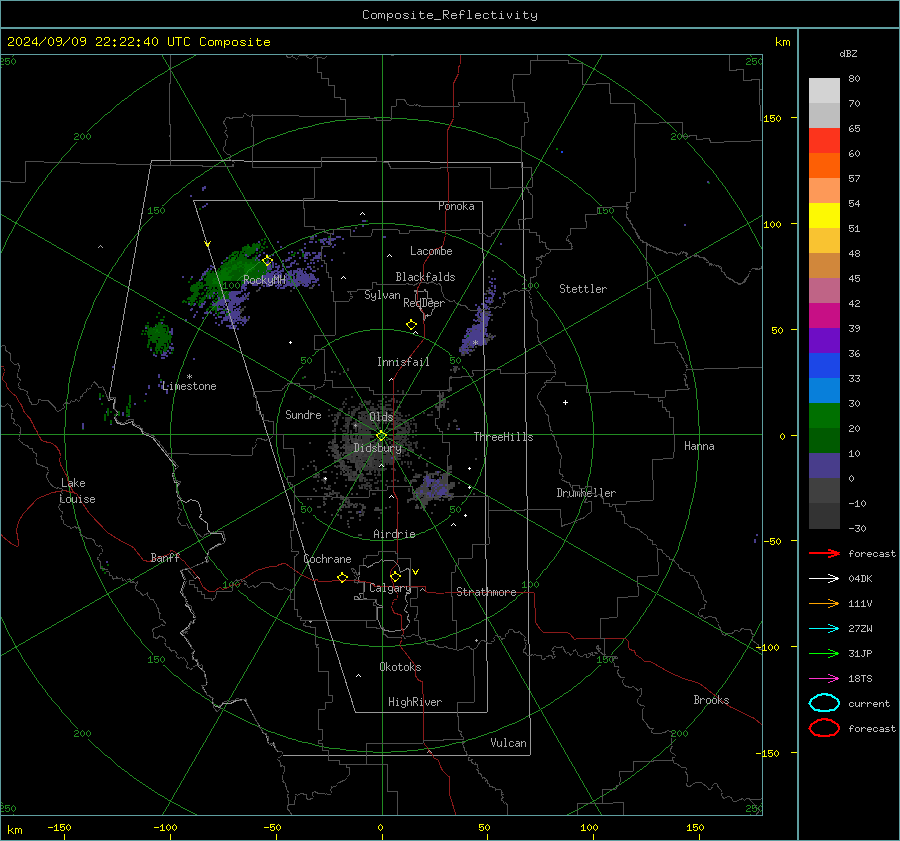900x841 pixels.
Task: Click the Lacombe town label
Action: [431, 251]
